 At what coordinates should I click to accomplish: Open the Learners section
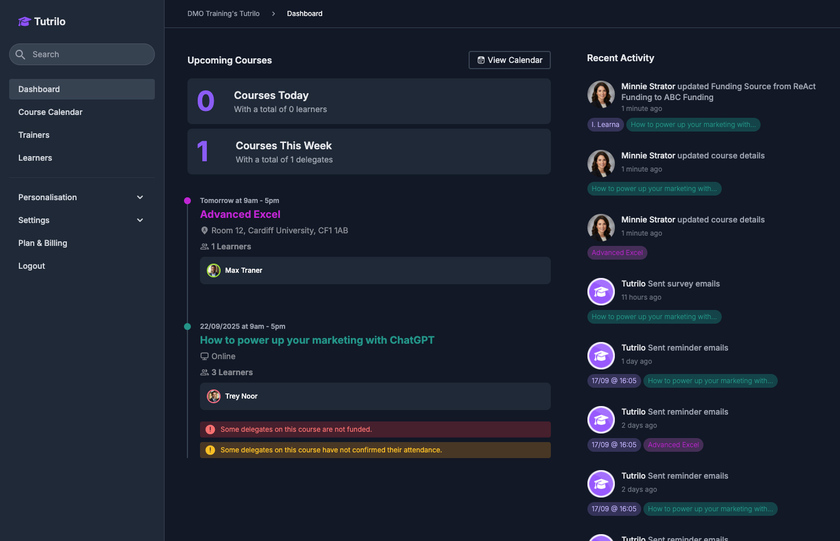pos(35,158)
